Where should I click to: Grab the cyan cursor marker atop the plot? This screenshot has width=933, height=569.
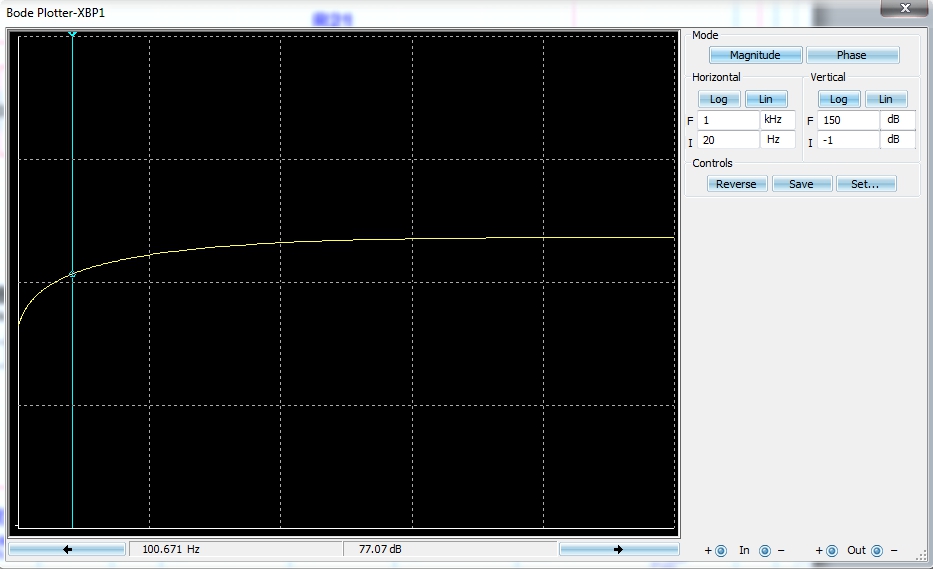tap(72, 35)
